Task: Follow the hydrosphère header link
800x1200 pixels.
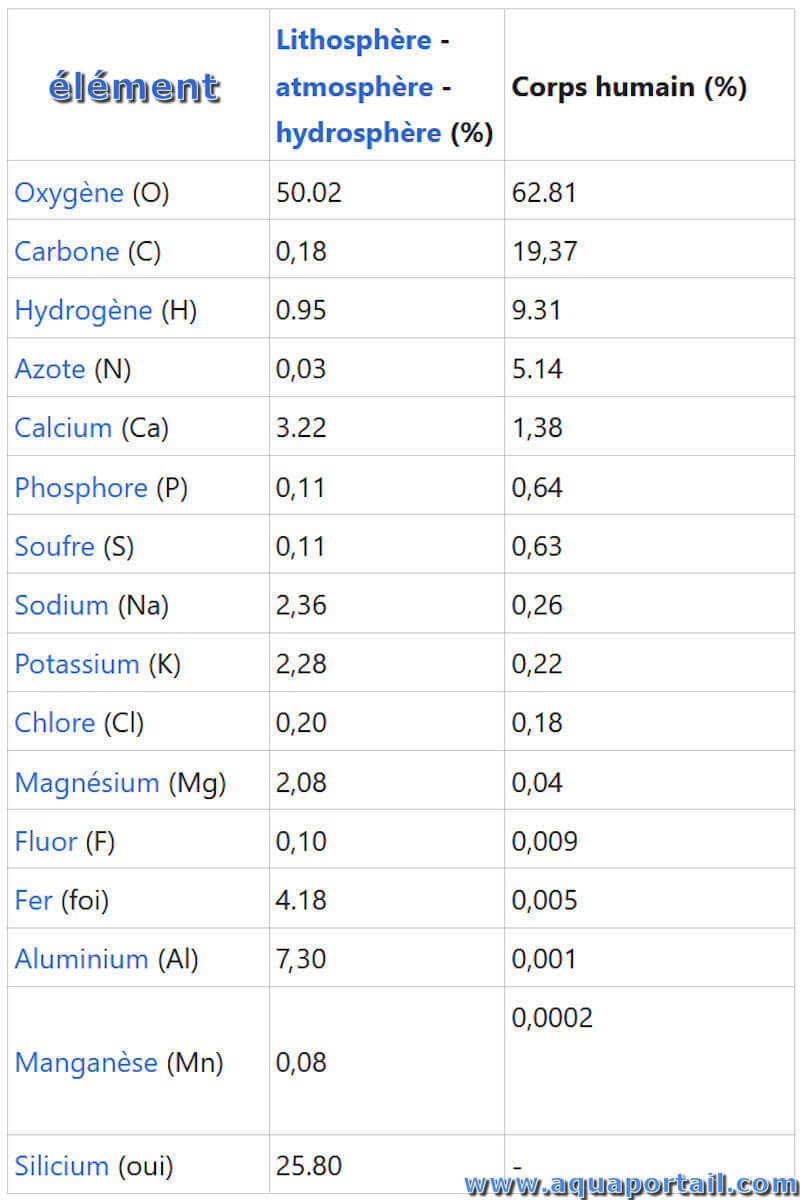Action: click(358, 133)
